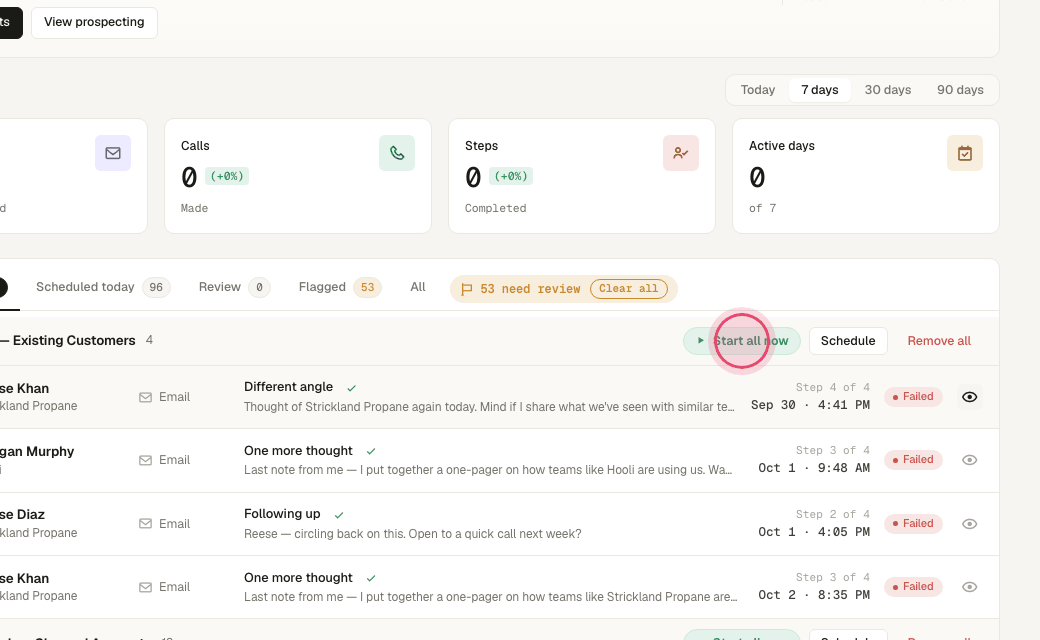Click the person-check icon on Steps card
This screenshot has height=640, width=1040.
point(681,153)
